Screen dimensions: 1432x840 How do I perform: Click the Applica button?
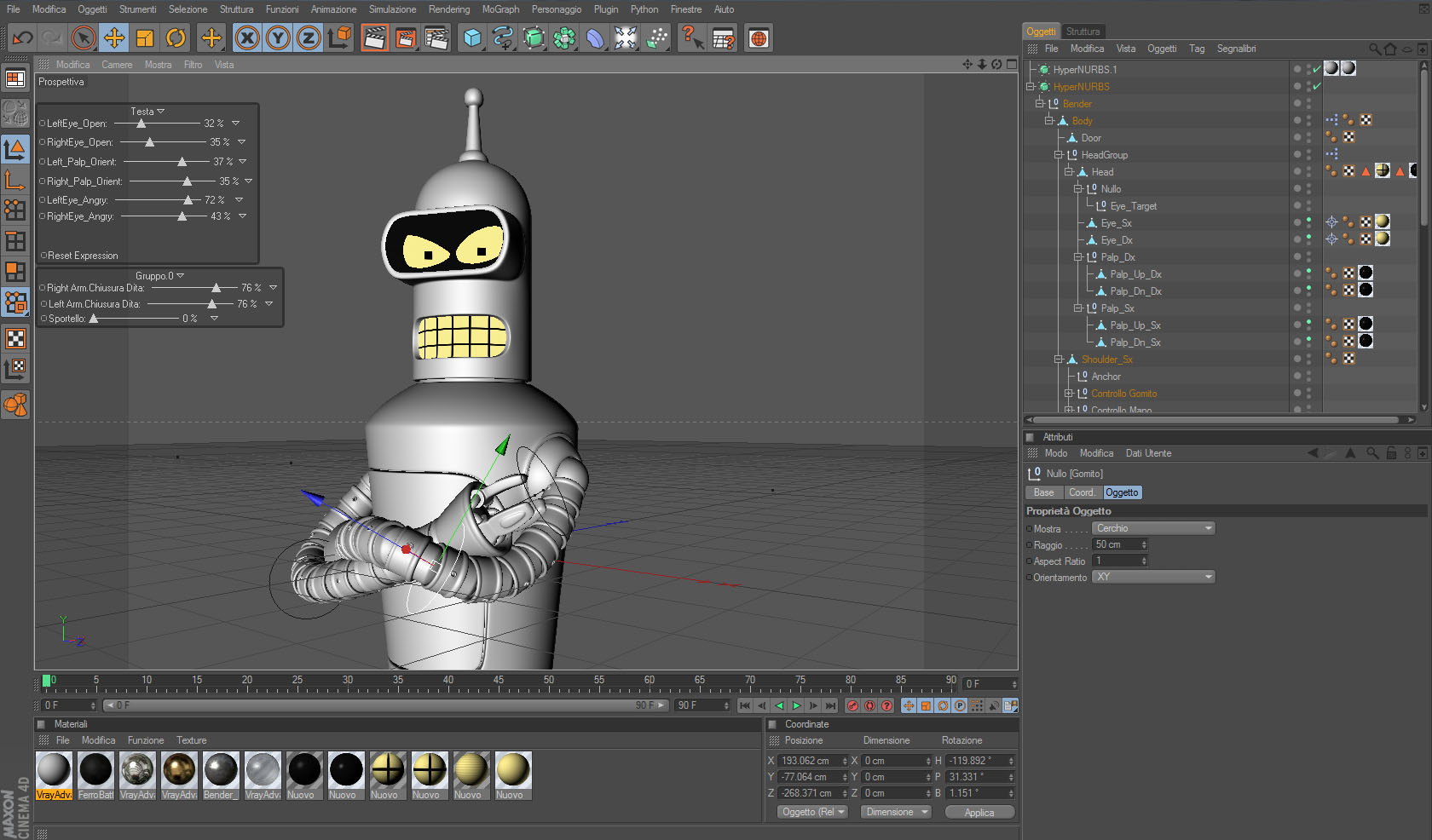(979, 813)
